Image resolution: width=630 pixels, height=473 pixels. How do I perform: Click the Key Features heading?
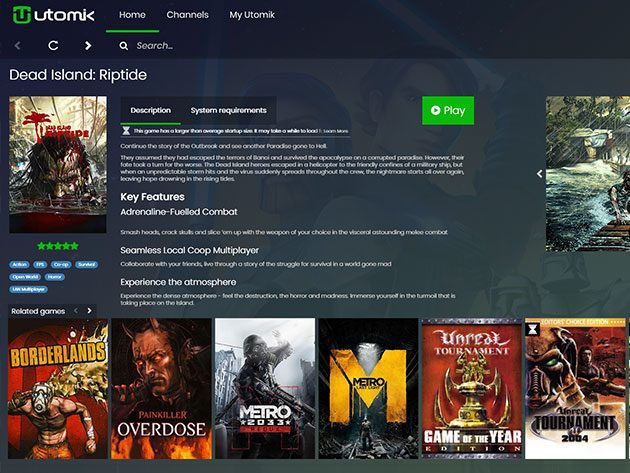pos(152,197)
